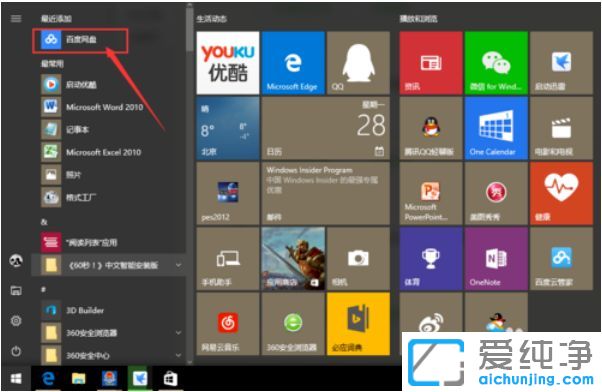This screenshot has width=602, height=392.
Task: Open the 相机 camera tile
Action: click(358, 259)
